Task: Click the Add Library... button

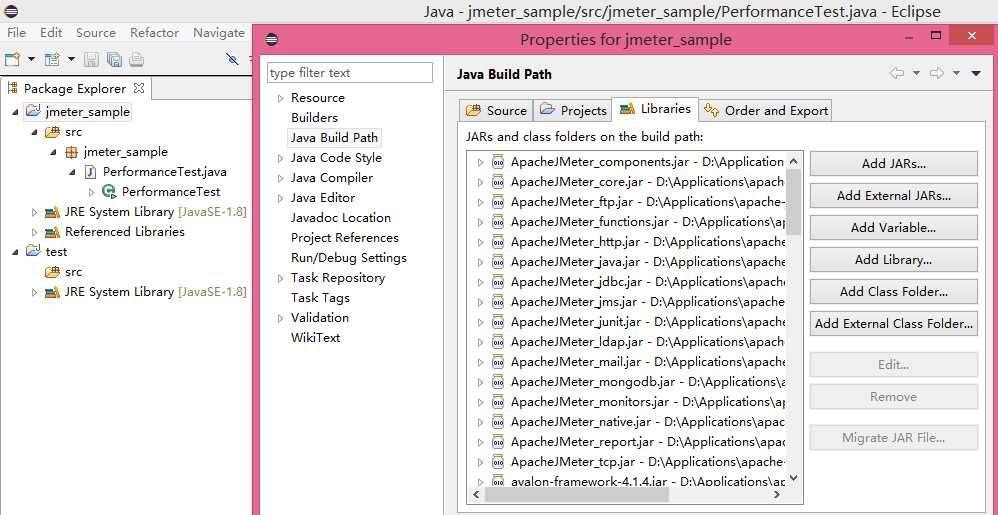Action: 894,259
